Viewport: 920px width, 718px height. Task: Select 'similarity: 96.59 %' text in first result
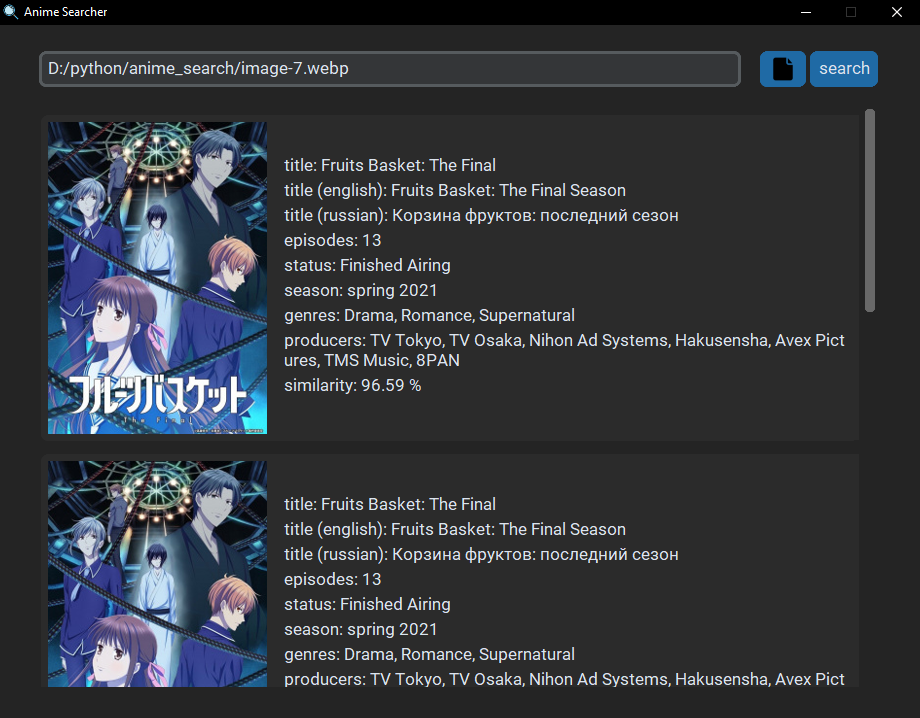point(353,385)
